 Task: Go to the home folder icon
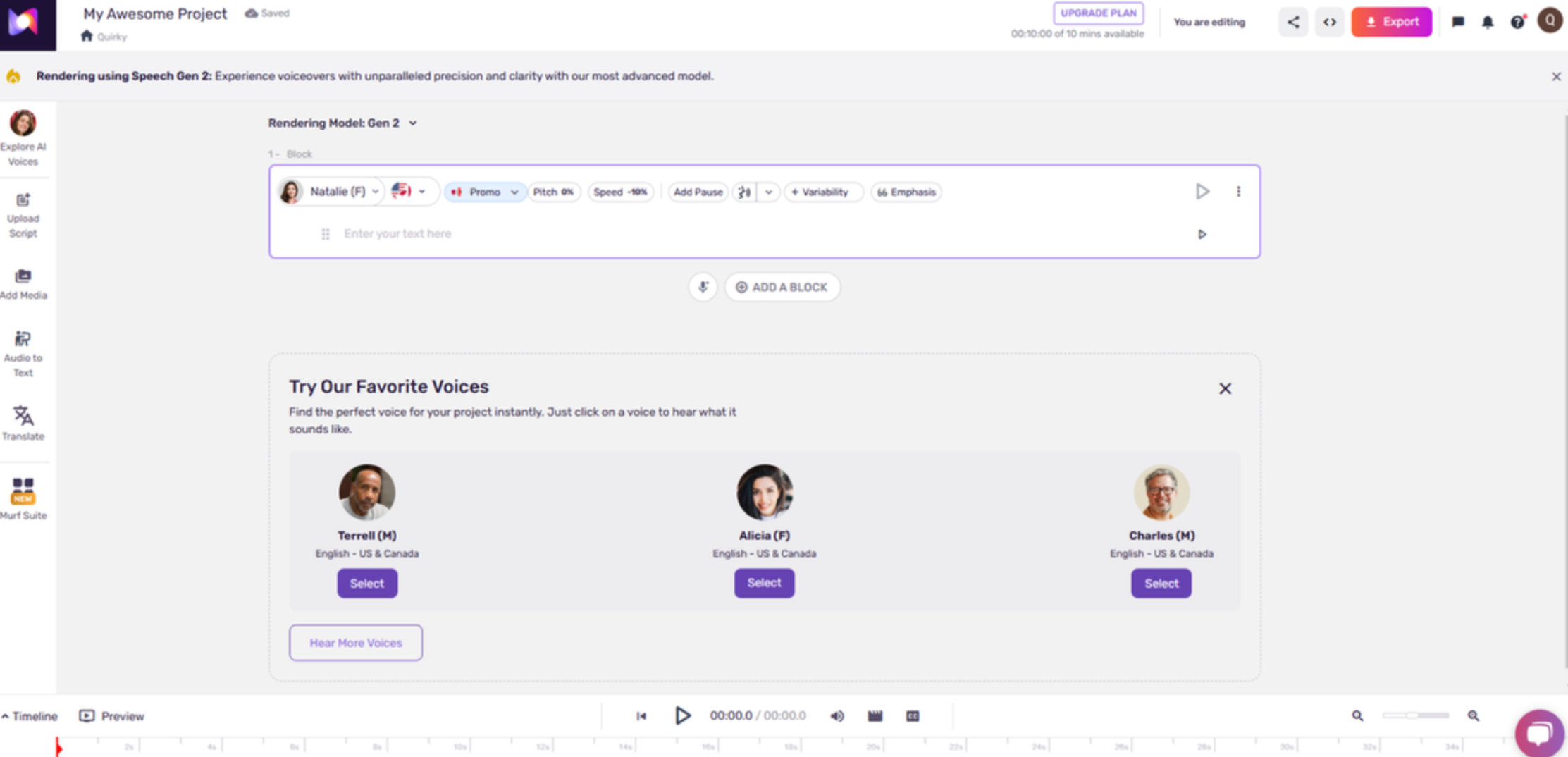pyautogui.click(x=87, y=36)
